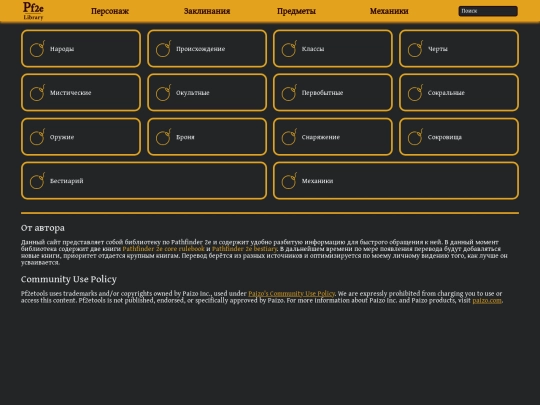
Task: Open the Броня card
Action: (207, 137)
